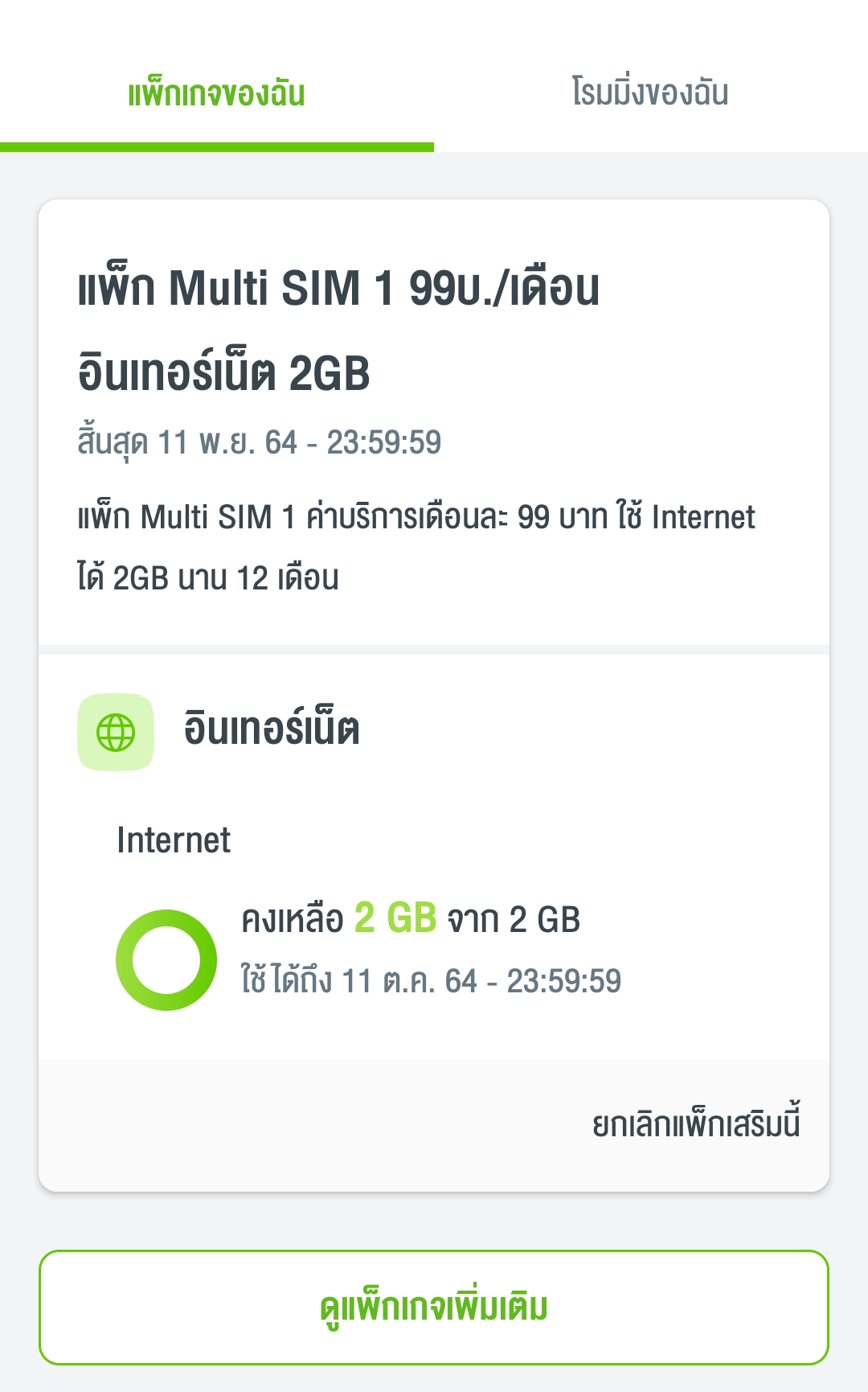868x1392 pixels.
Task: Tap the 23:59:59 package end time
Action: 384,442
